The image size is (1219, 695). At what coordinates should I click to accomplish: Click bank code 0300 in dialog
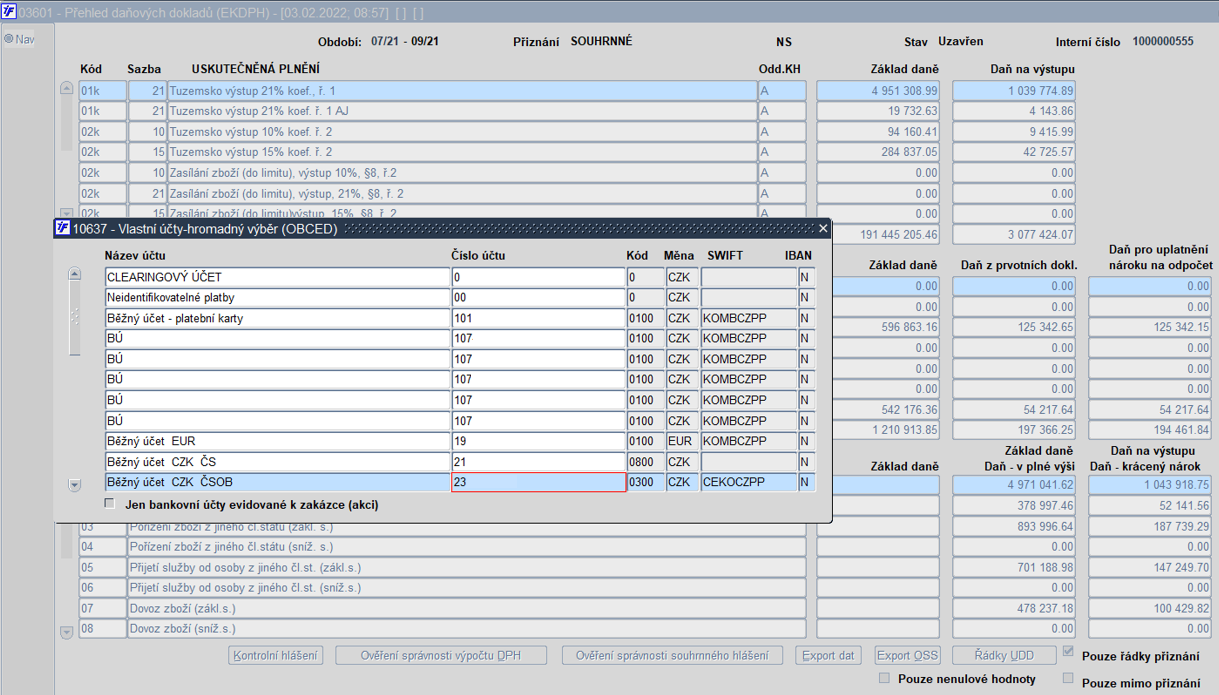pyautogui.click(x=645, y=482)
